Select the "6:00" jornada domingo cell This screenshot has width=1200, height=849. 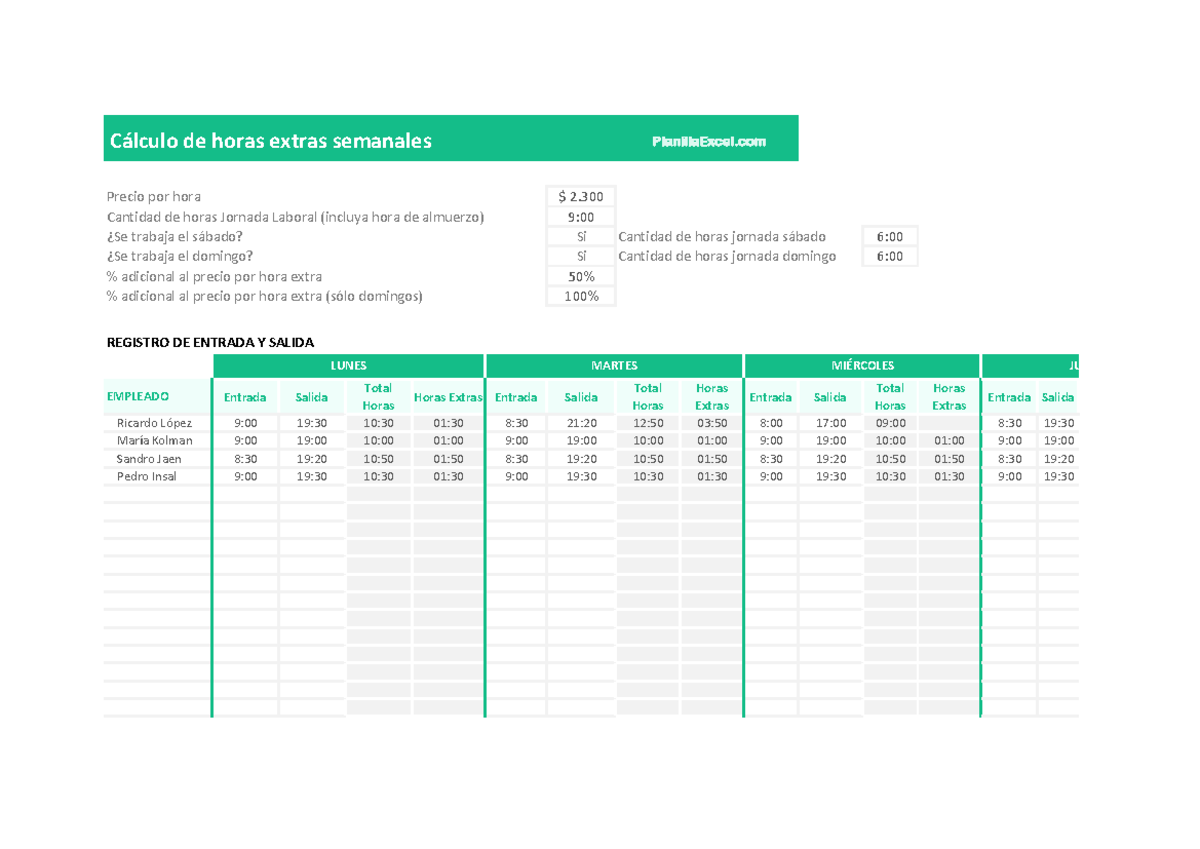[x=888, y=256]
